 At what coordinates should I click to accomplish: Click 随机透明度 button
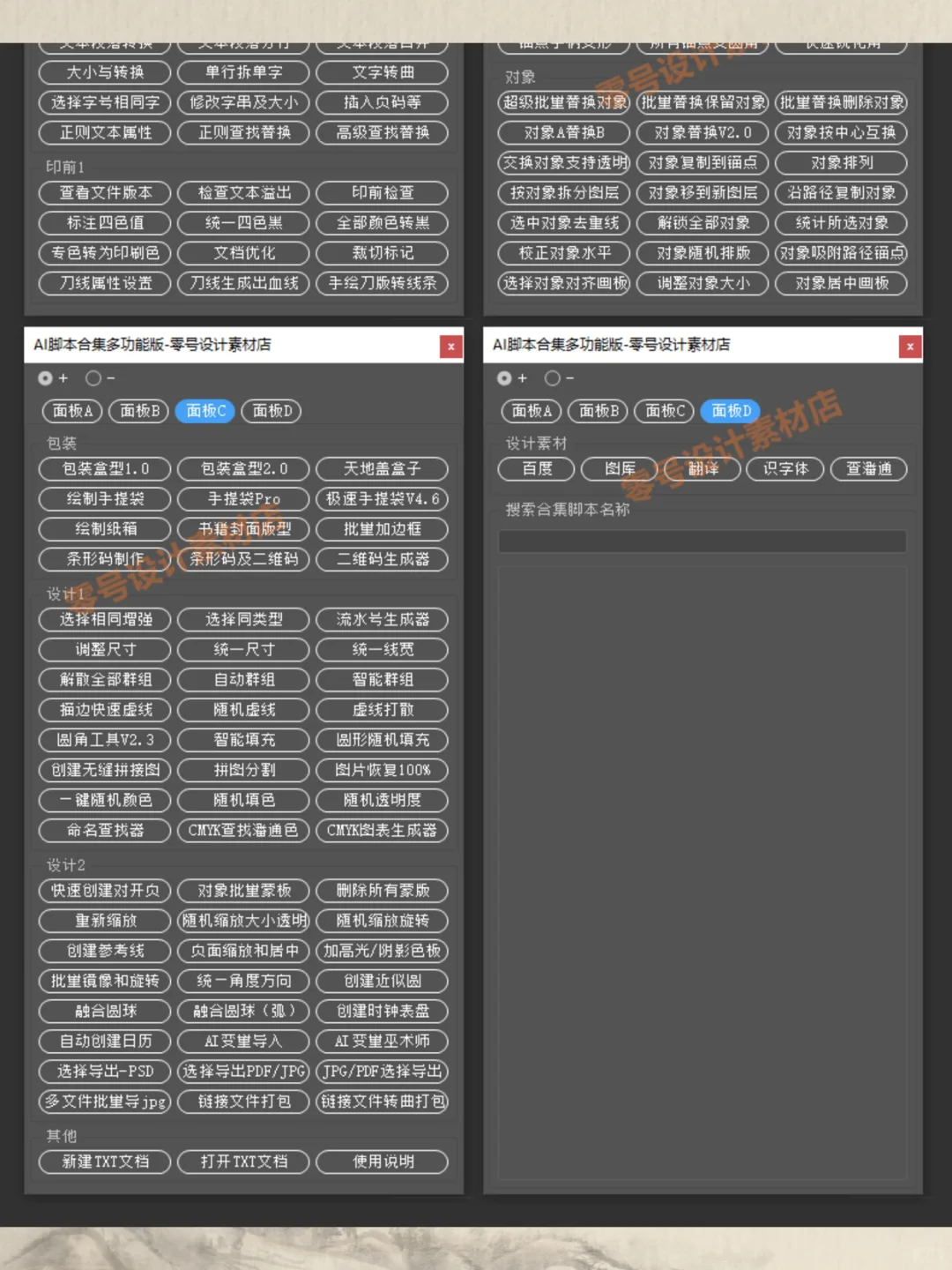[x=383, y=800]
